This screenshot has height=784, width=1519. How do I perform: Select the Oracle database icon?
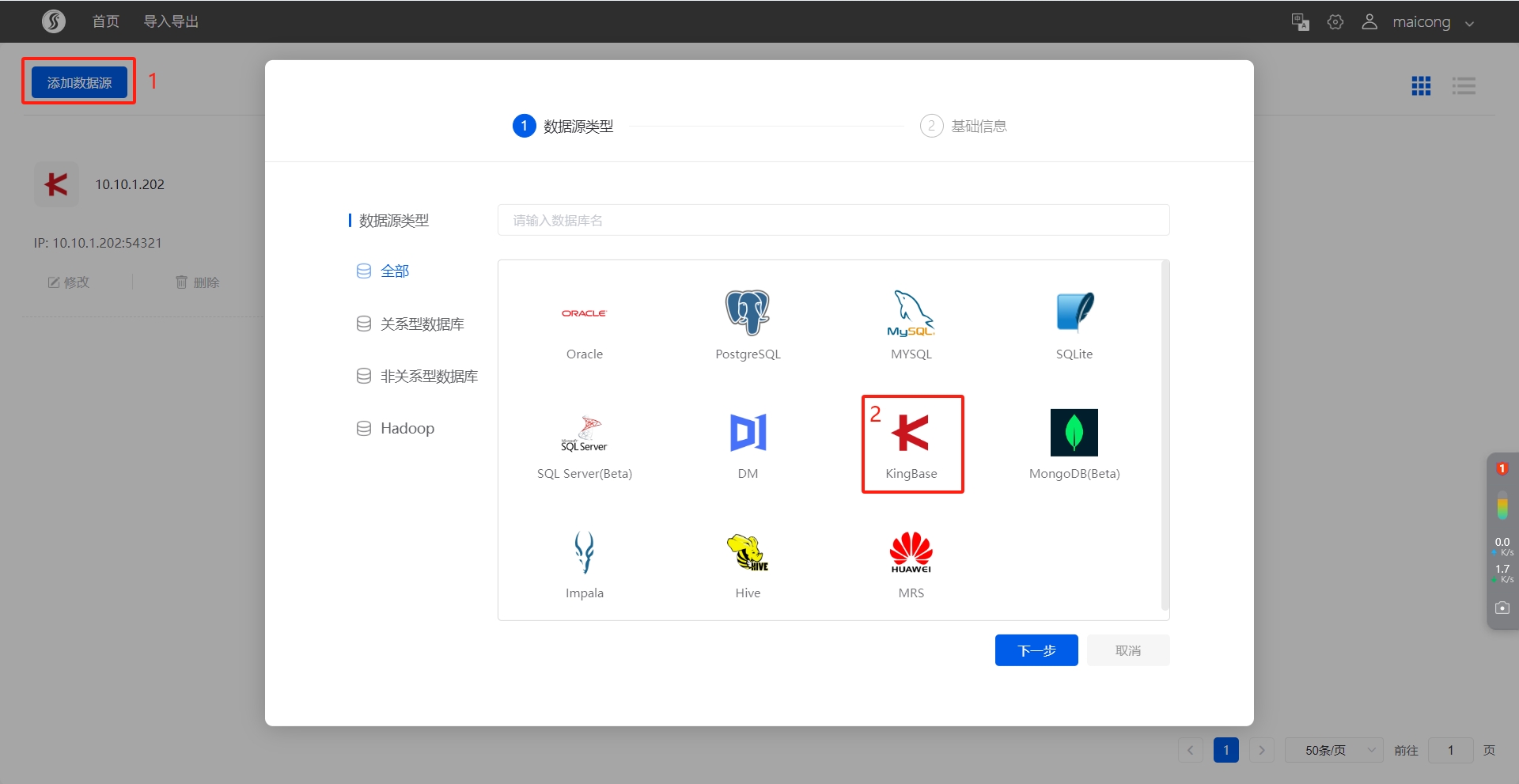click(584, 313)
